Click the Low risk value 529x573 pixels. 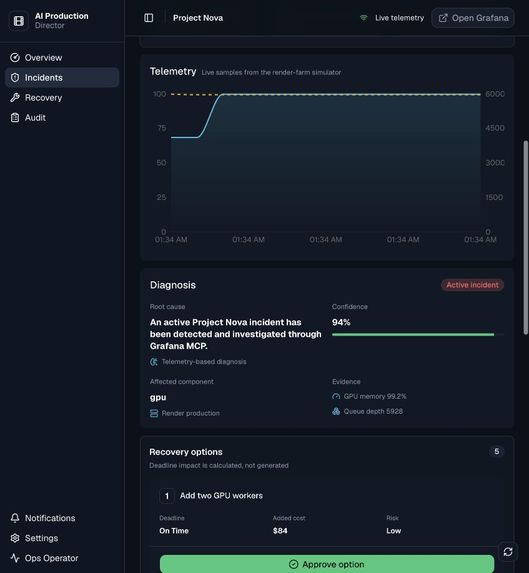click(x=393, y=531)
